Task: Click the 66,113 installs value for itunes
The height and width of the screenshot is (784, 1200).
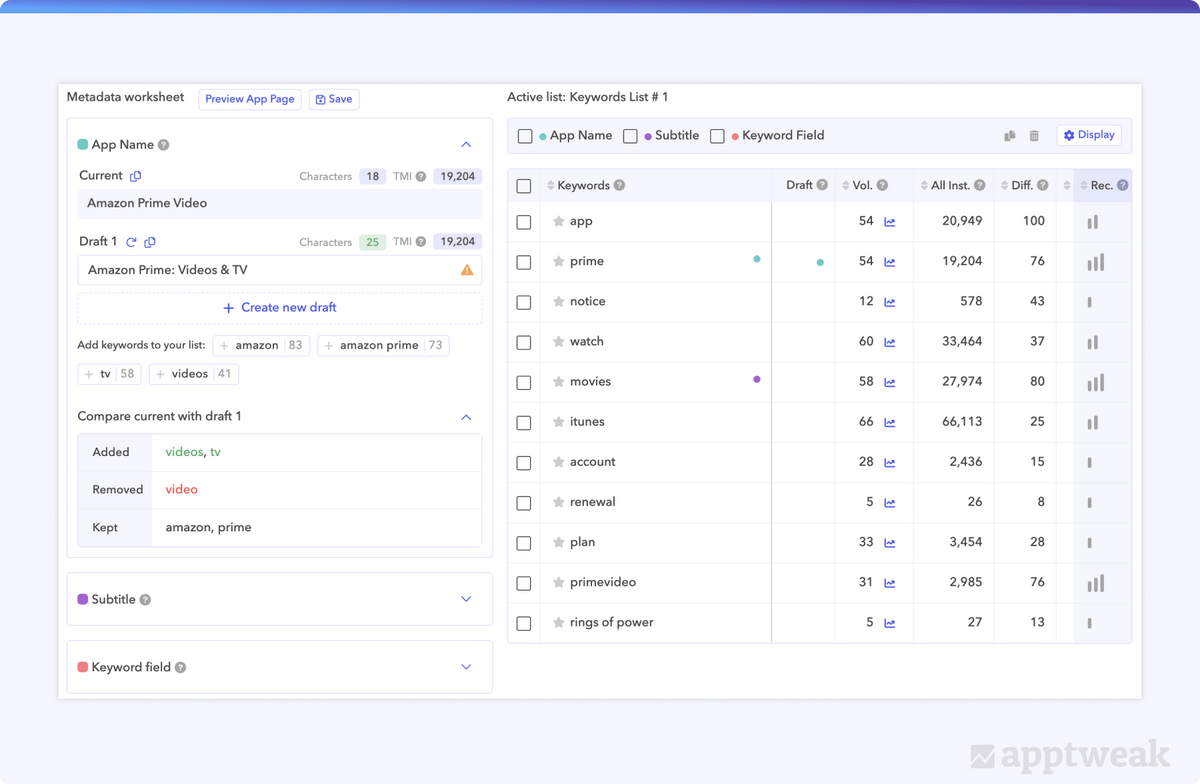Action: (962, 422)
